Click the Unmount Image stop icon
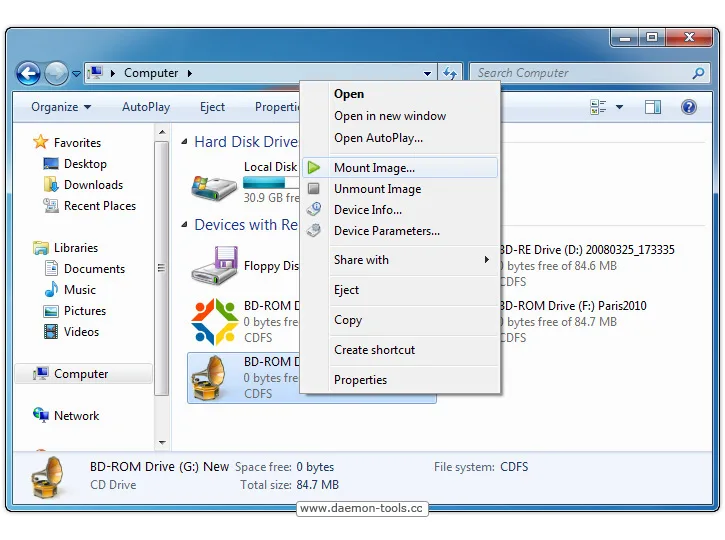Screen dimensions: 725x540 [x=314, y=189]
